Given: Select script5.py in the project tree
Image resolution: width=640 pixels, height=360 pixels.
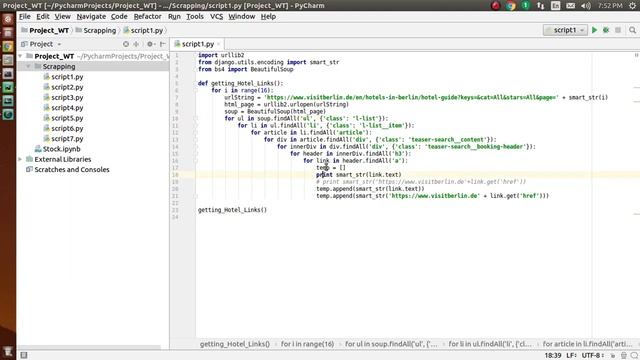Looking at the screenshot, I should (67, 118).
